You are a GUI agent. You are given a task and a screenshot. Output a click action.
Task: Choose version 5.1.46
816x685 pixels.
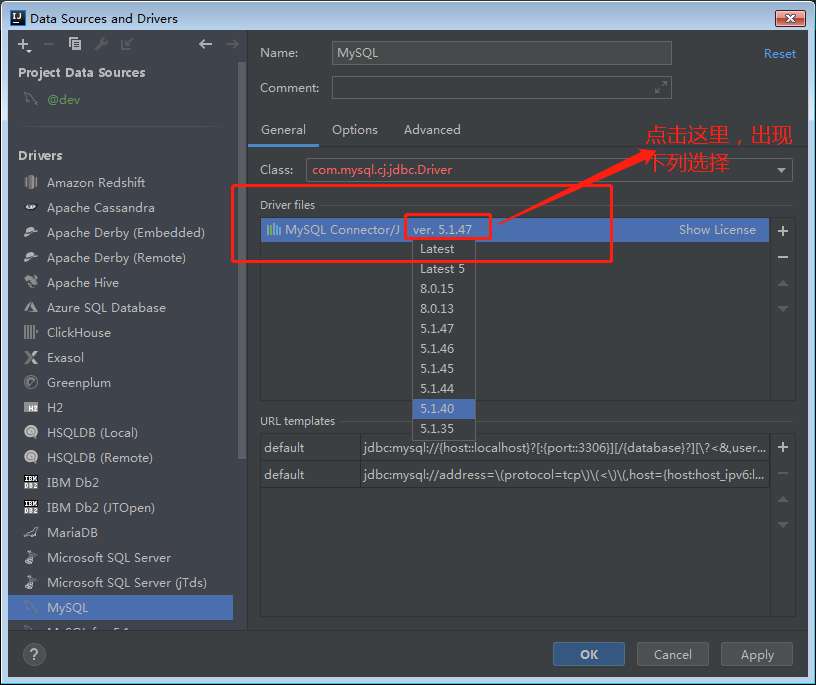click(444, 348)
